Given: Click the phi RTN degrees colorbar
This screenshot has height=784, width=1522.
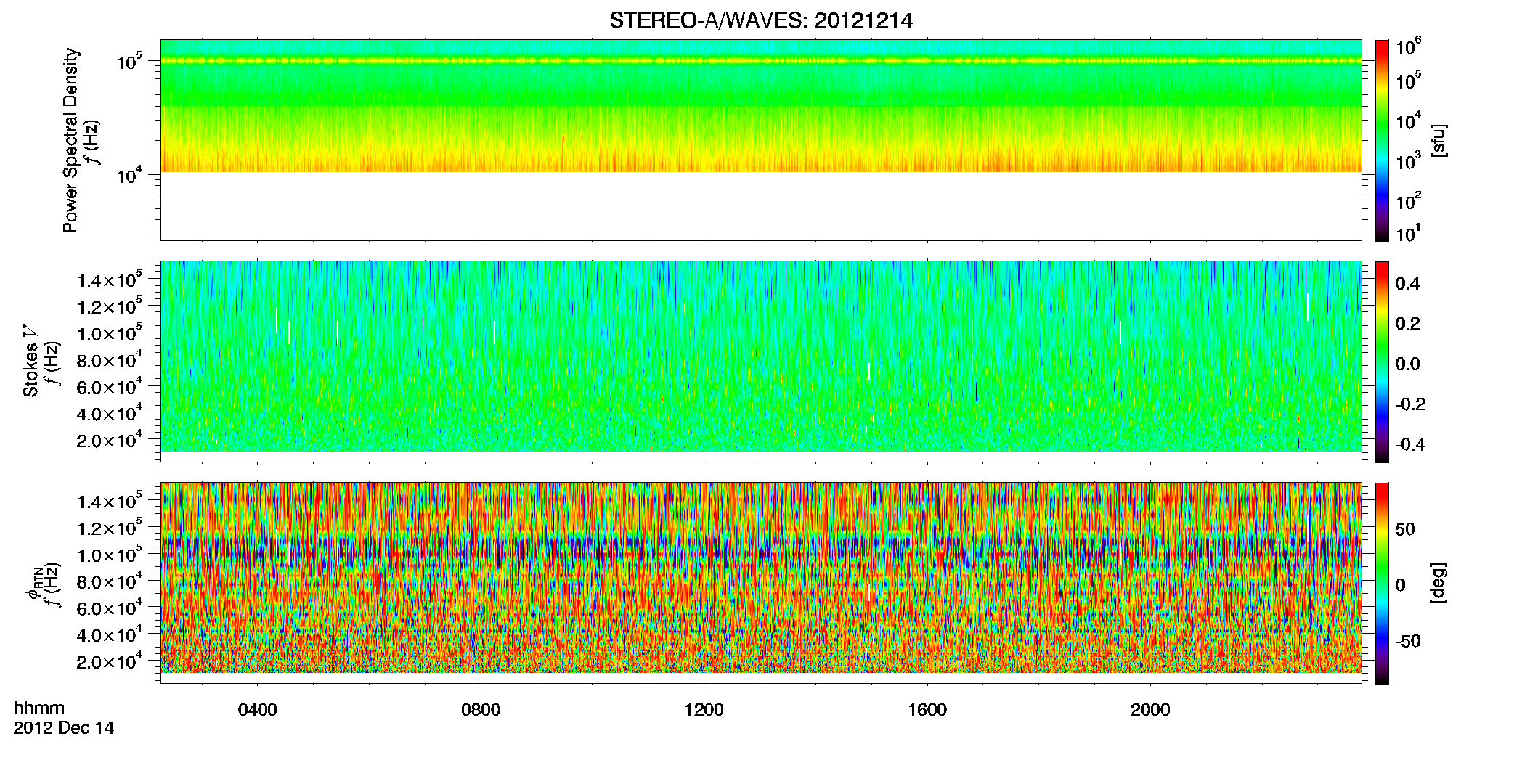Looking at the screenshot, I should pyautogui.click(x=1381, y=583).
